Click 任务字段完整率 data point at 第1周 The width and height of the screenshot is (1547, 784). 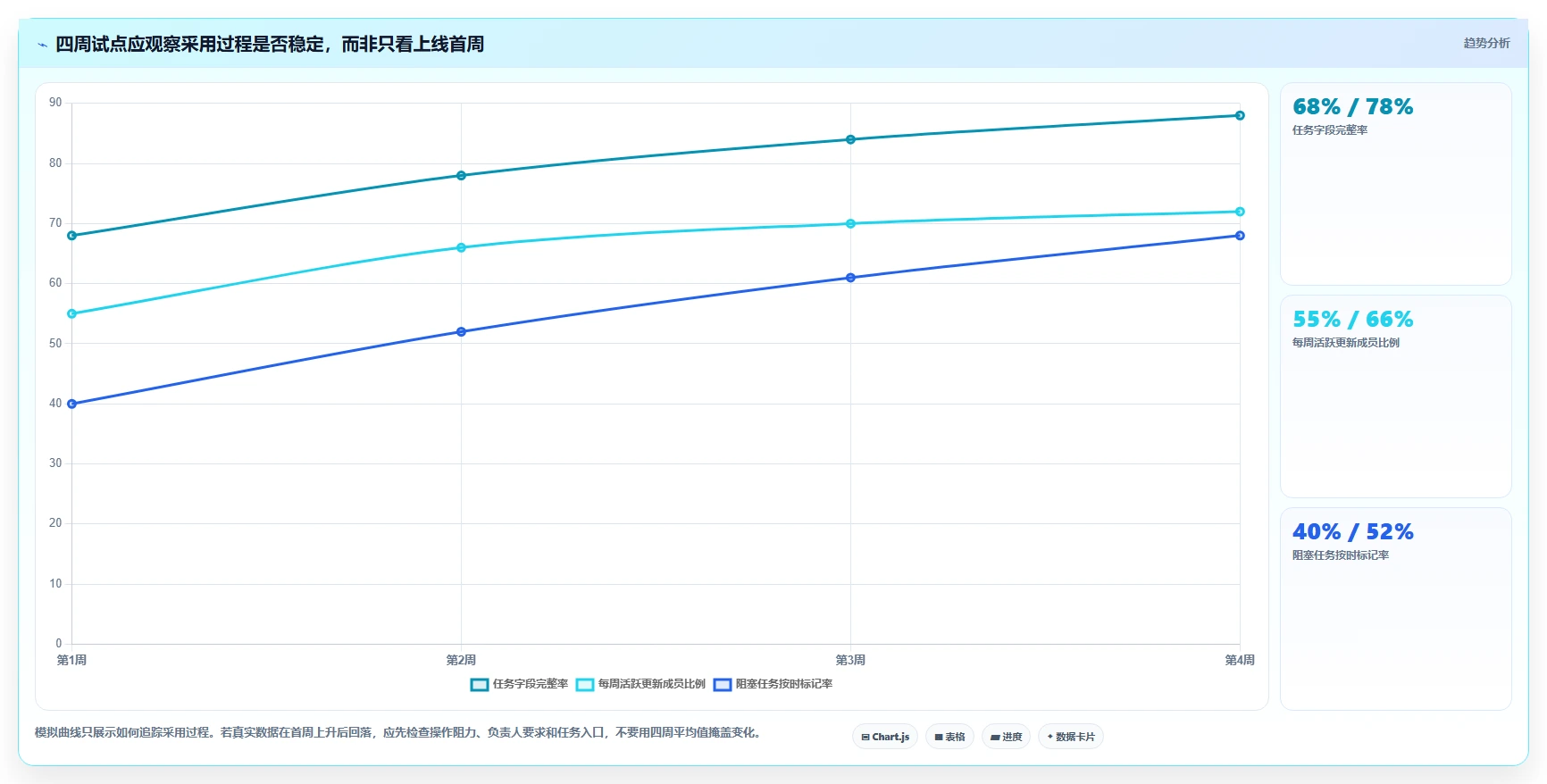point(72,236)
